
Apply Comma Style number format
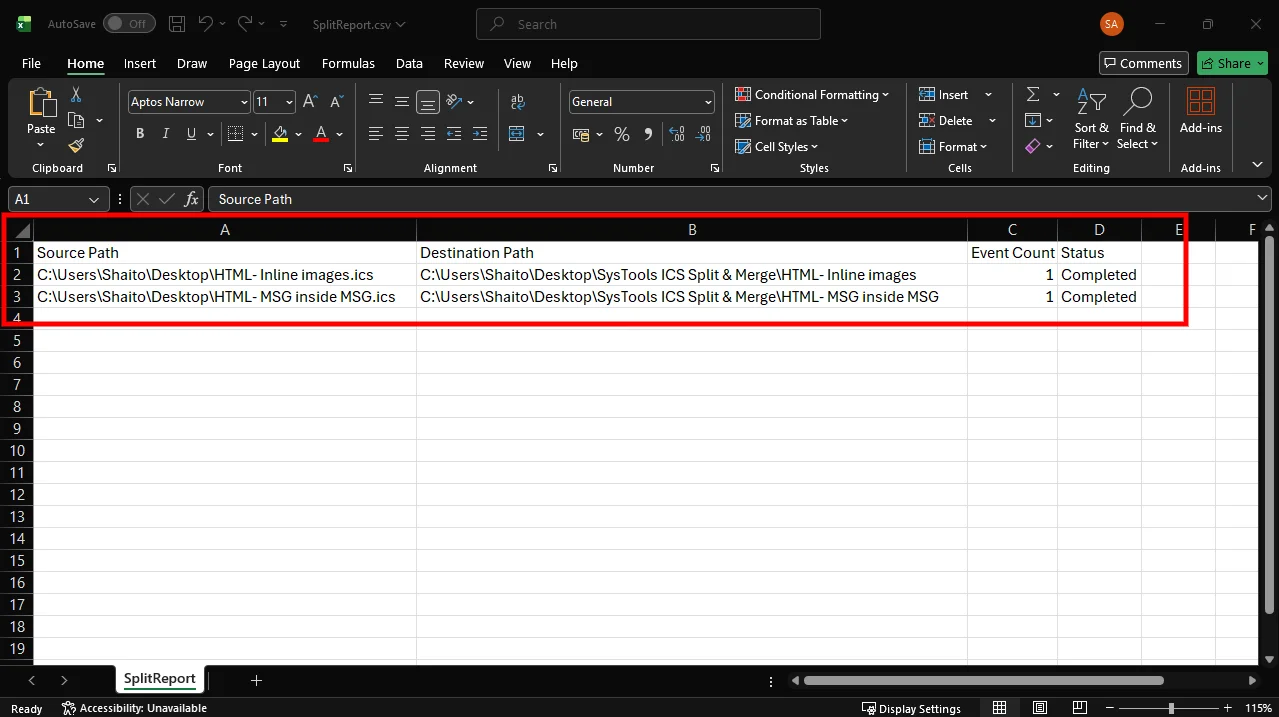pyautogui.click(x=648, y=134)
